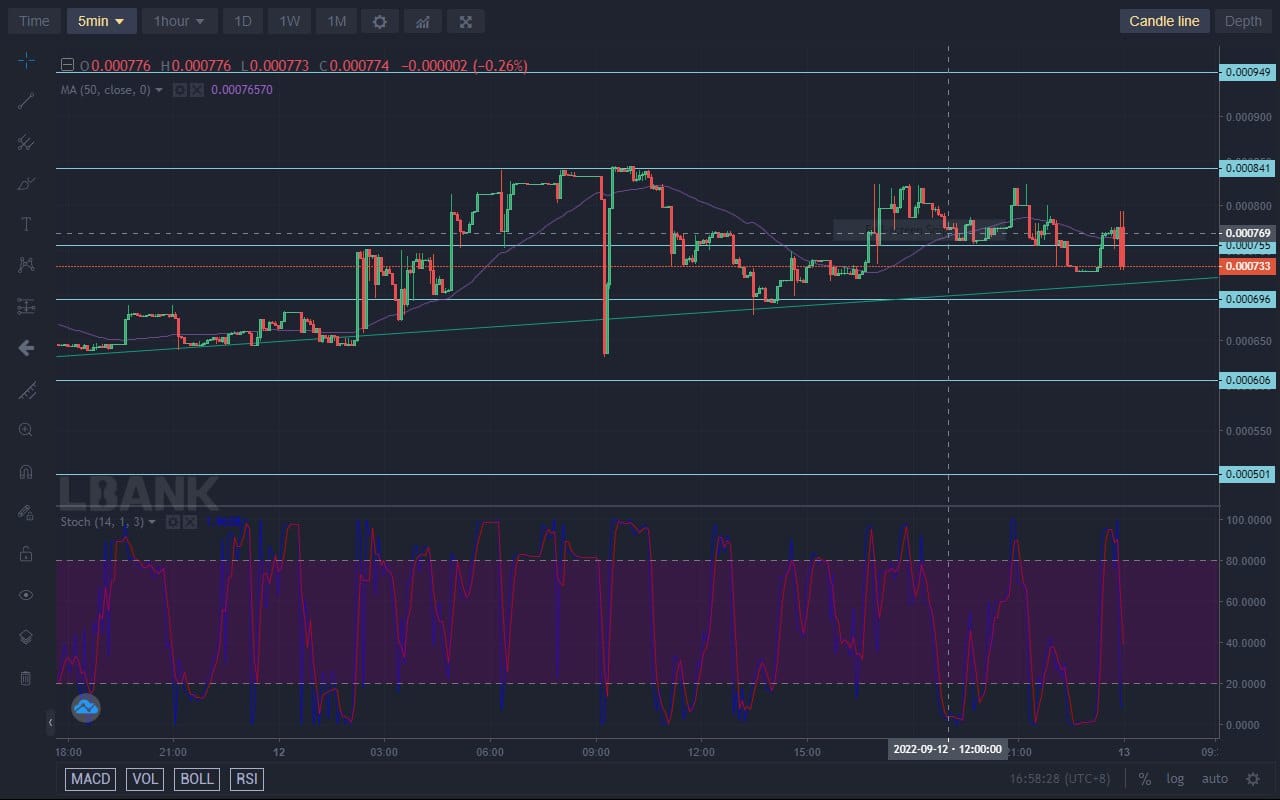
Task: Select the 1M timeframe
Action: coord(336,21)
